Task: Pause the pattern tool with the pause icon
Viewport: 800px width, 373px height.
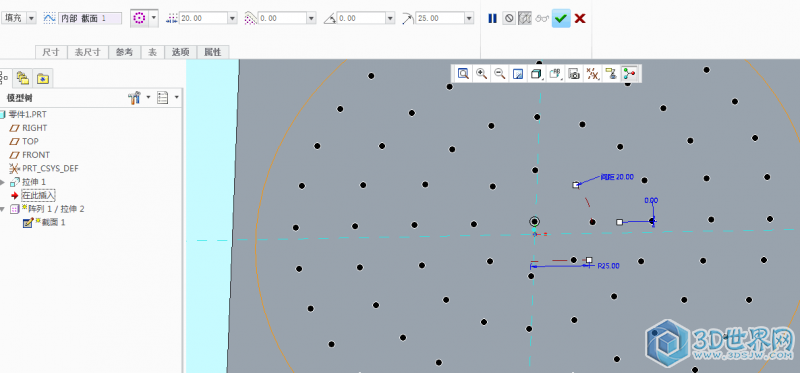Action: pos(492,18)
